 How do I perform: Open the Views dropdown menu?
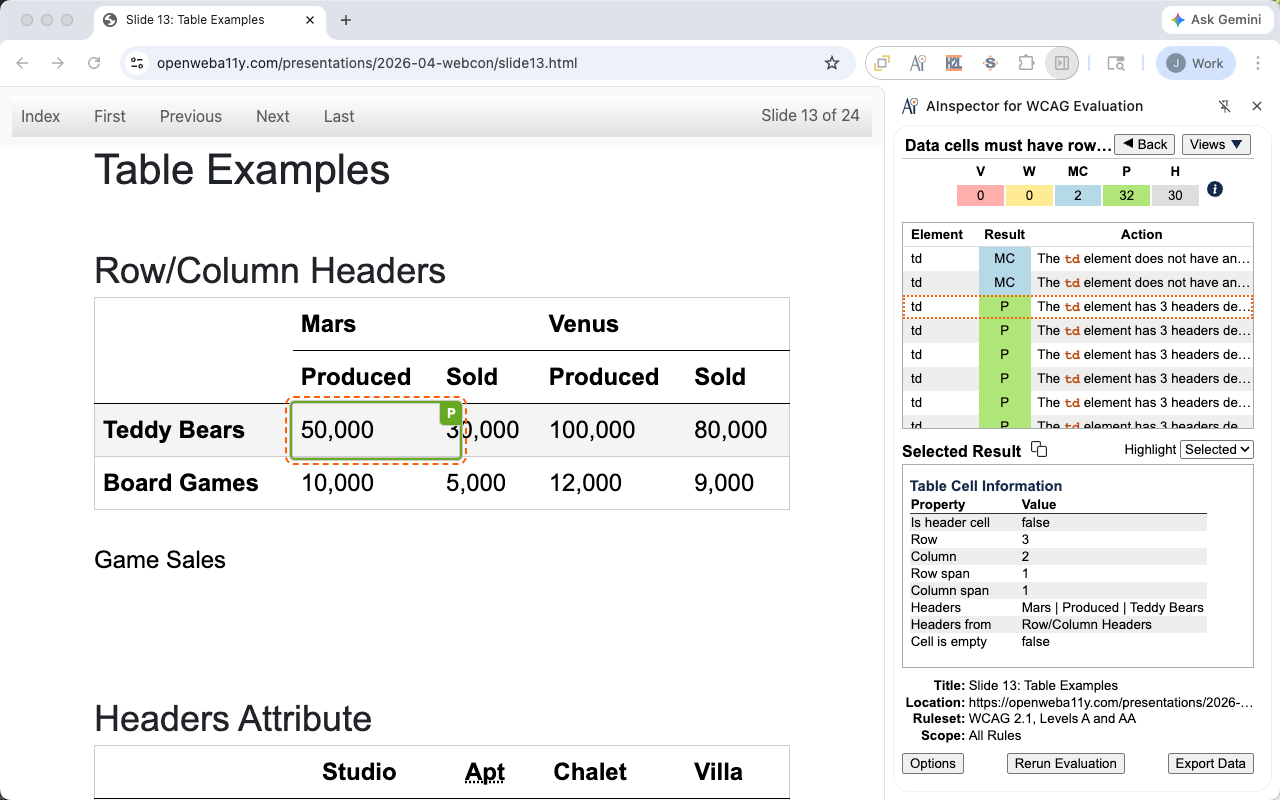pyautogui.click(x=1216, y=144)
